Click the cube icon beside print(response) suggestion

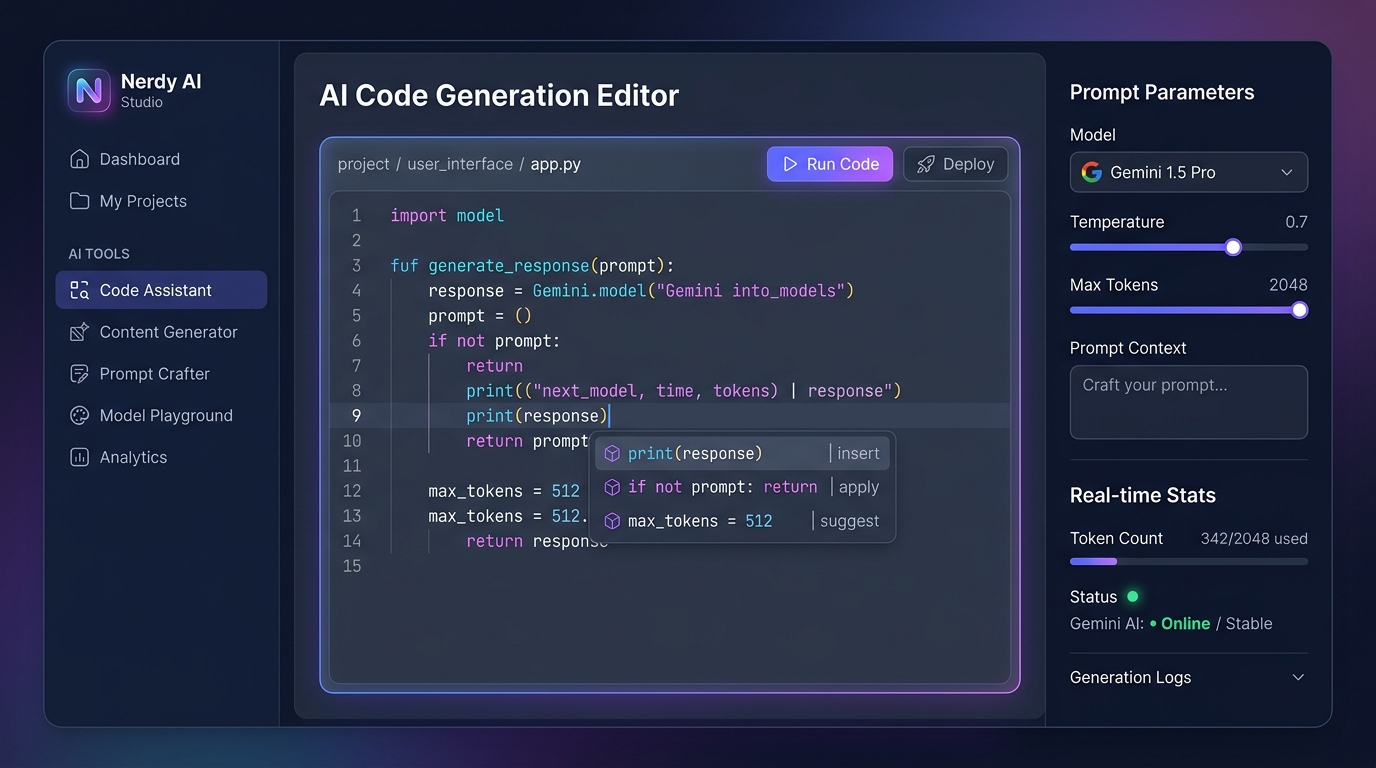pos(612,454)
